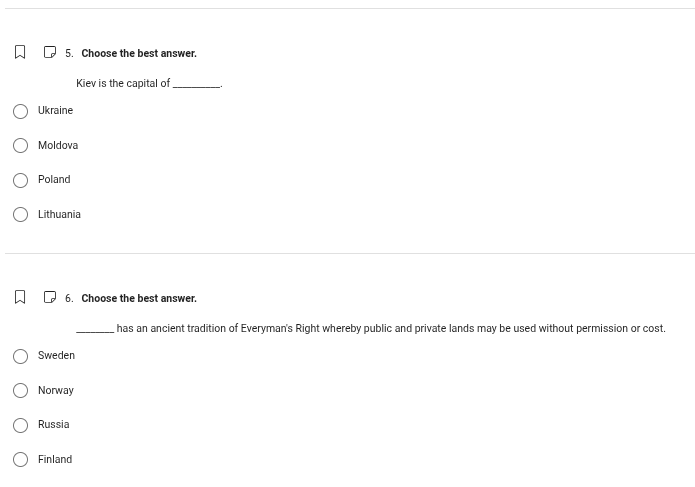The height and width of the screenshot is (487, 695).
Task: Choose Moldova as the answer
Action: point(20,146)
